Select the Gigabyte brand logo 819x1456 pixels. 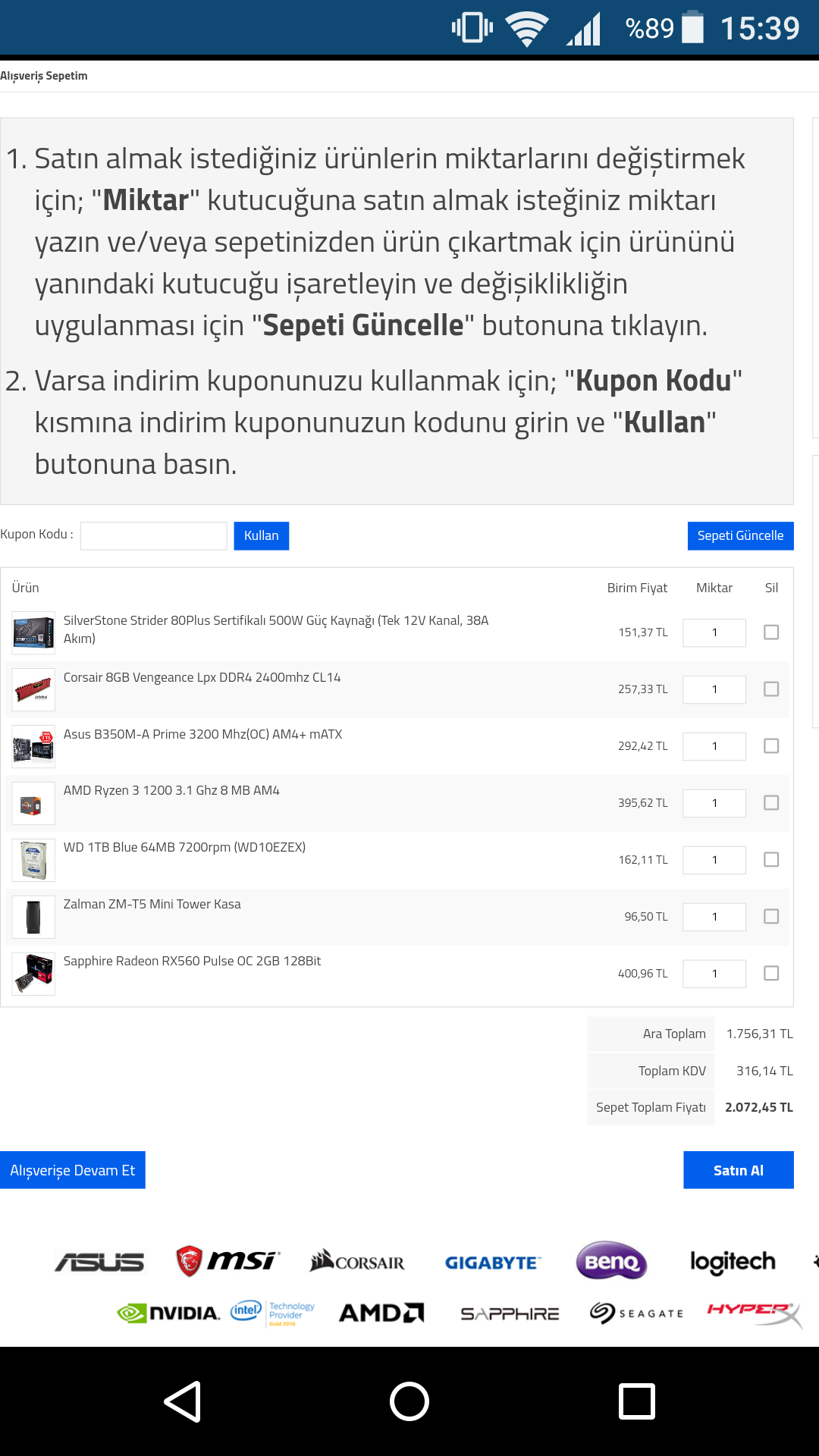click(492, 1263)
